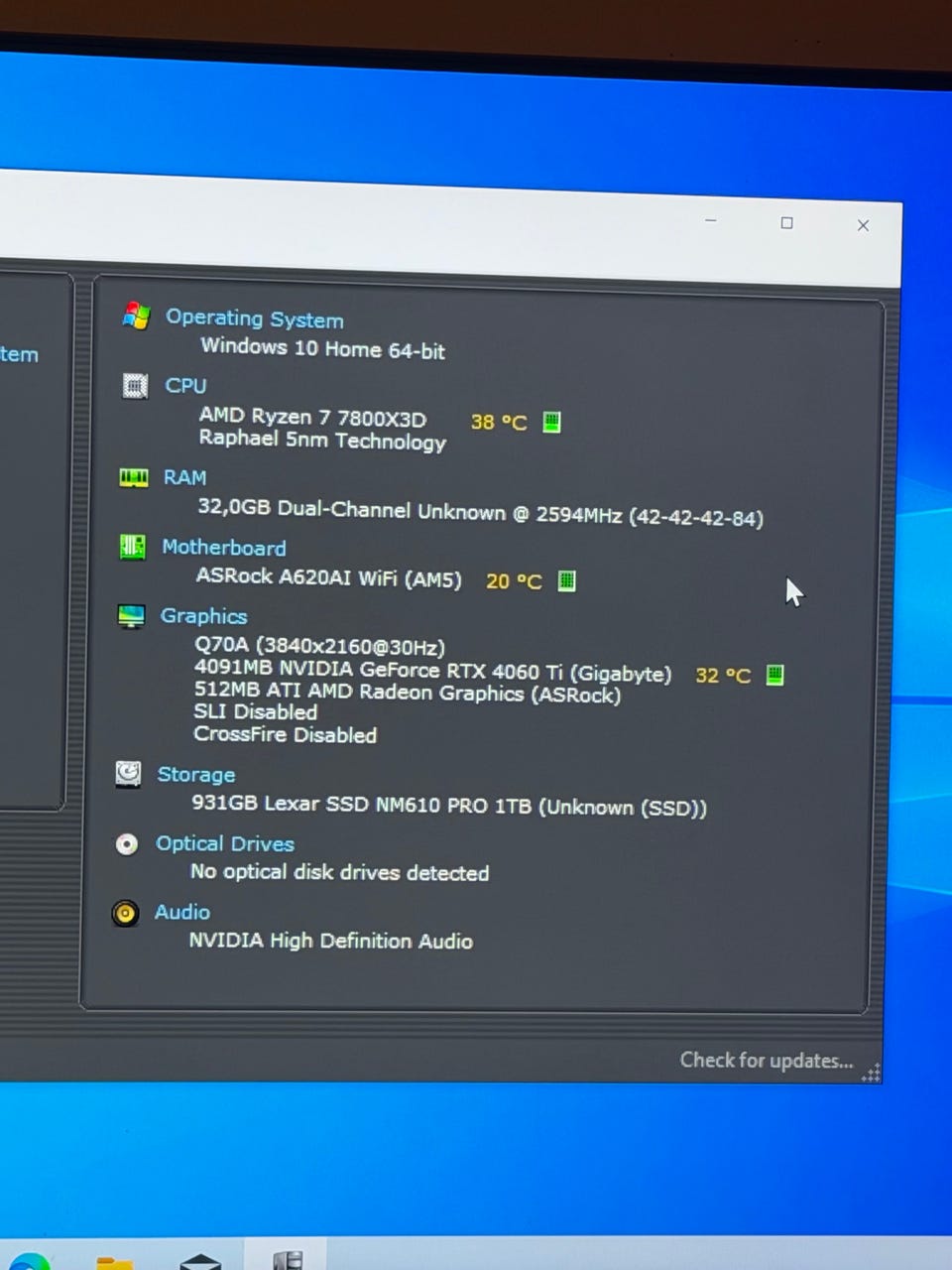Select the Lexar SSD NM610 PRO 1TB line

449,806
